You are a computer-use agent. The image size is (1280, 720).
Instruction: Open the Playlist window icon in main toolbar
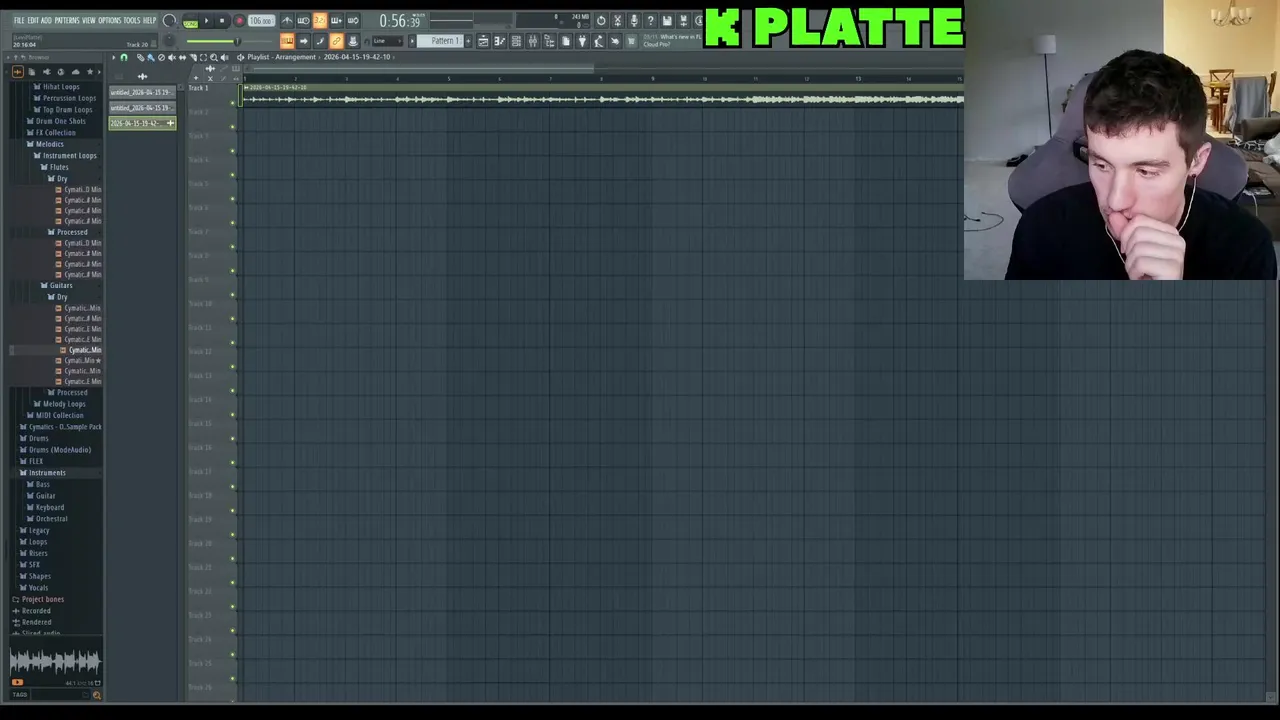[x=483, y=41]
